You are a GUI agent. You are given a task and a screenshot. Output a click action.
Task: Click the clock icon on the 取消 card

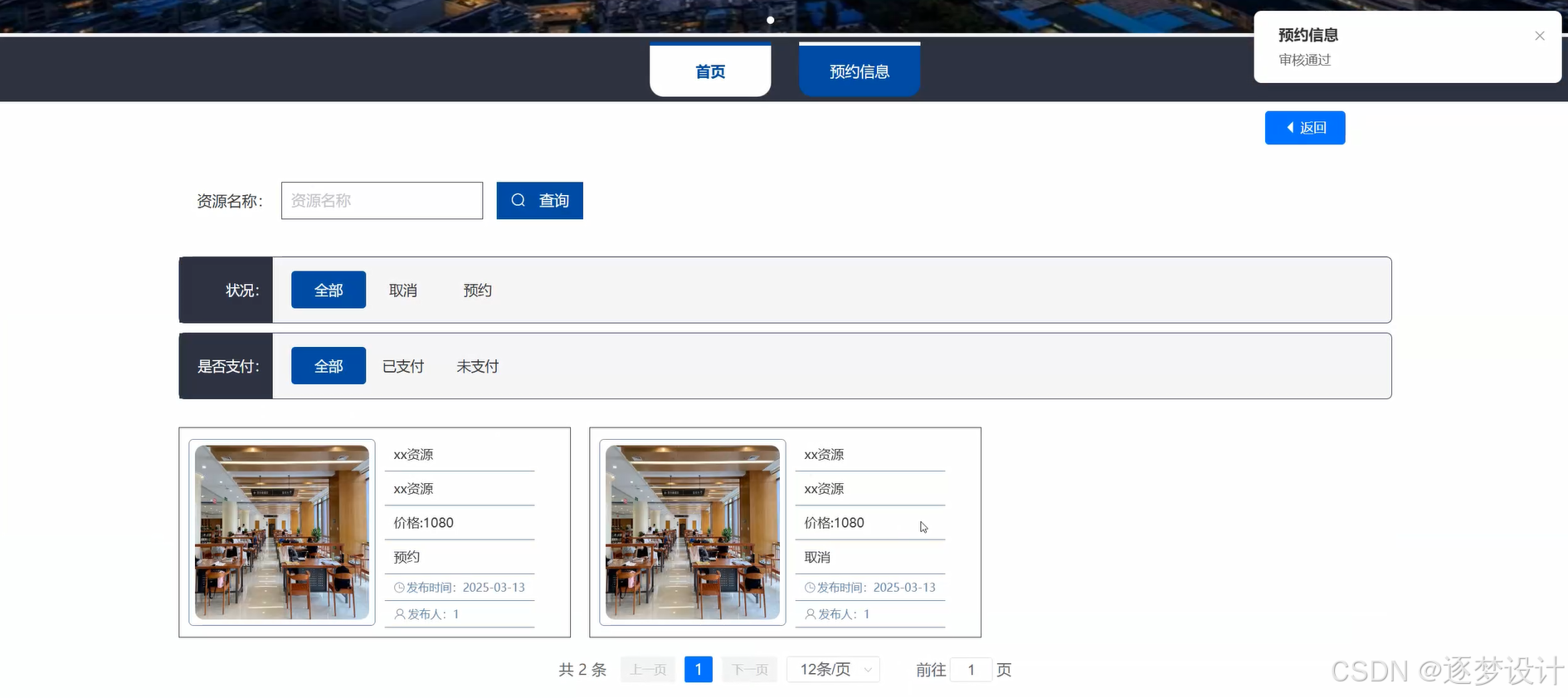(810, 588)
